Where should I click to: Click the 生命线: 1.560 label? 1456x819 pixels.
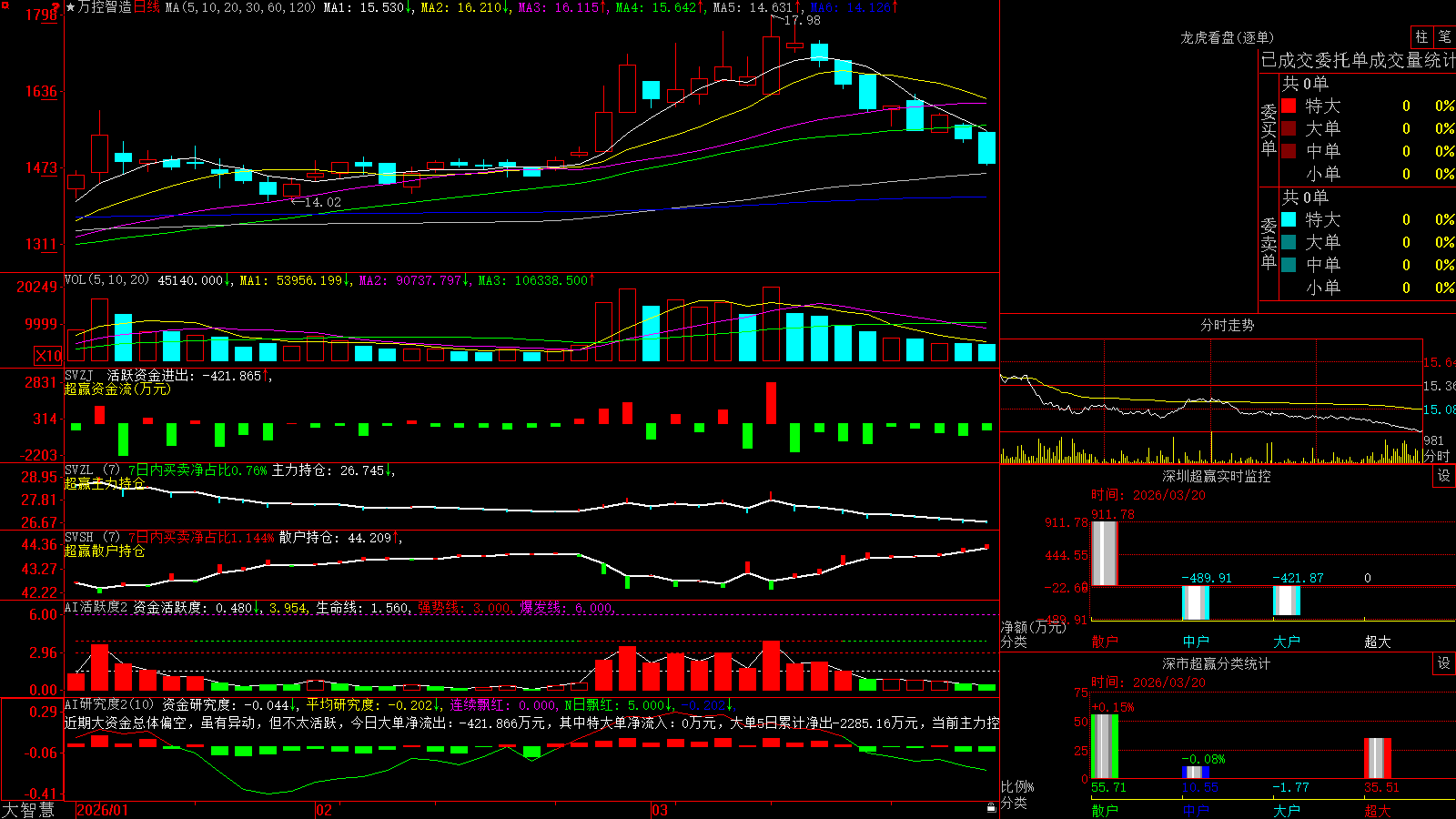coord(362,607)
